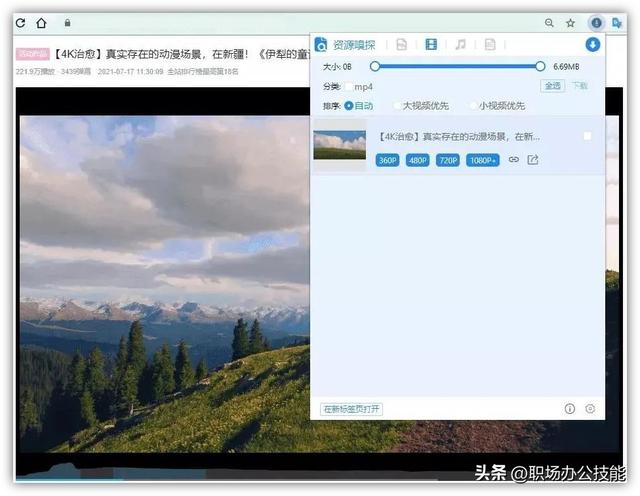This screenshot has height=496, width=640.
Task: Tick the mp4 category checkbox
Action: [x=348, y=87]
